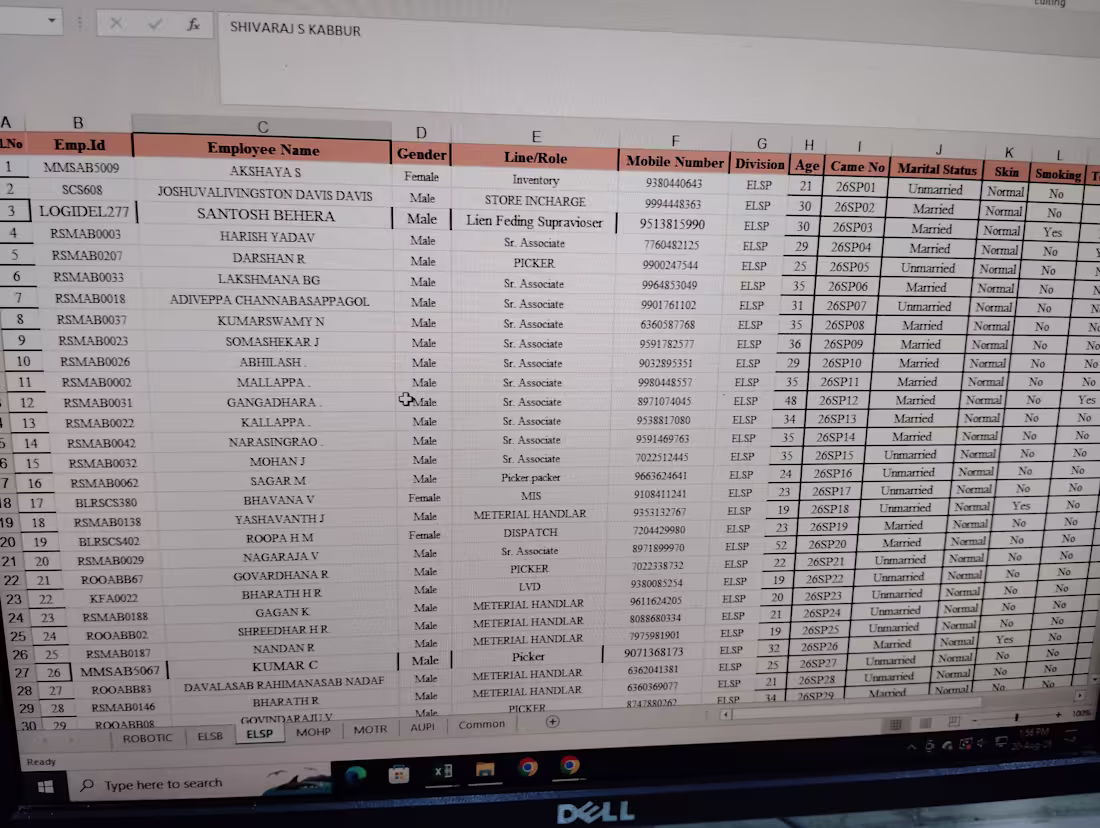Switch to Normal view in status bar
The image size is (1100, 828).
pyautogui.click(x=896, y=724)
